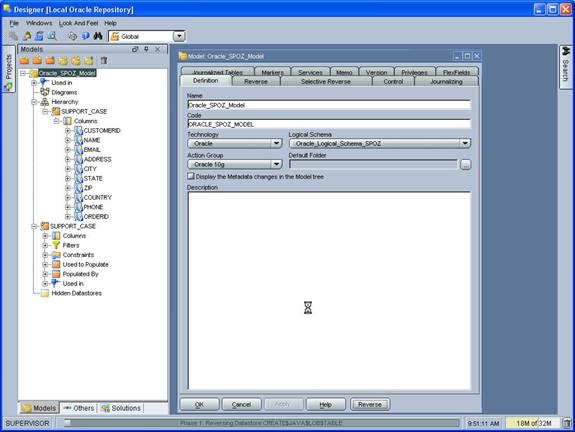Expand the ADDRESS column node
Image resolution: width=575 pixels, height=432 pixels.
point(68,159)
